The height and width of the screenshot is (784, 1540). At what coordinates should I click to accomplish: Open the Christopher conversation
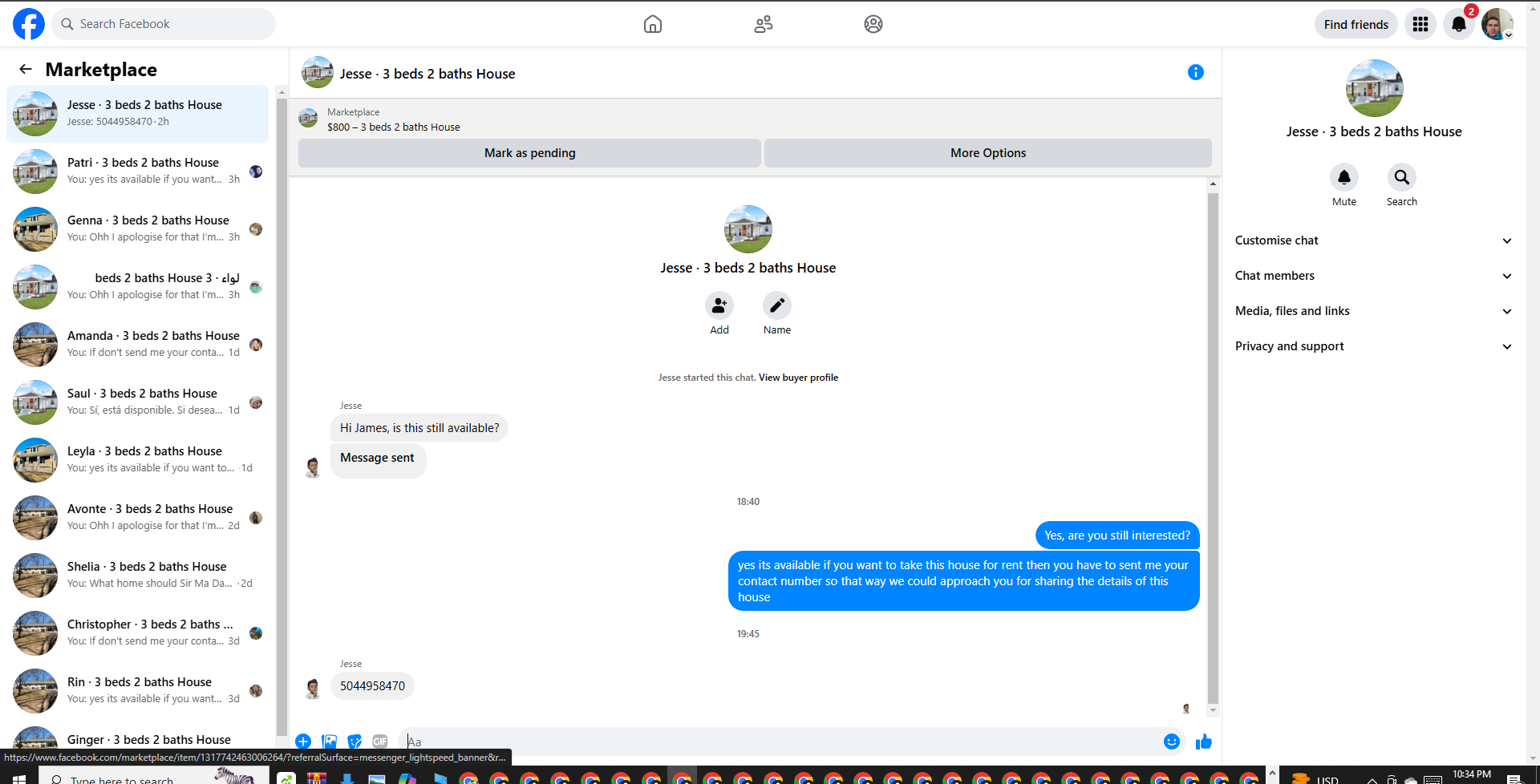coord(137,633)
